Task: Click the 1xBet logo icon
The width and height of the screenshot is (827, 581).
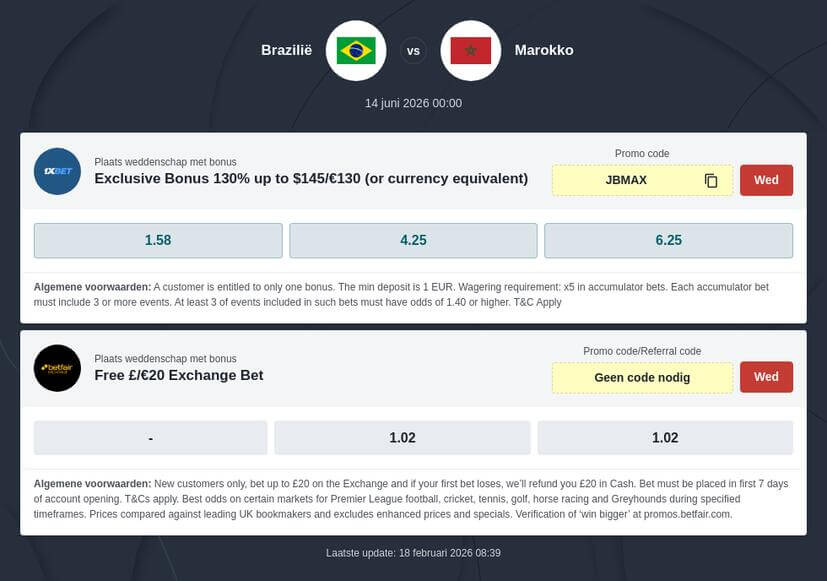Action: point(57,171)
